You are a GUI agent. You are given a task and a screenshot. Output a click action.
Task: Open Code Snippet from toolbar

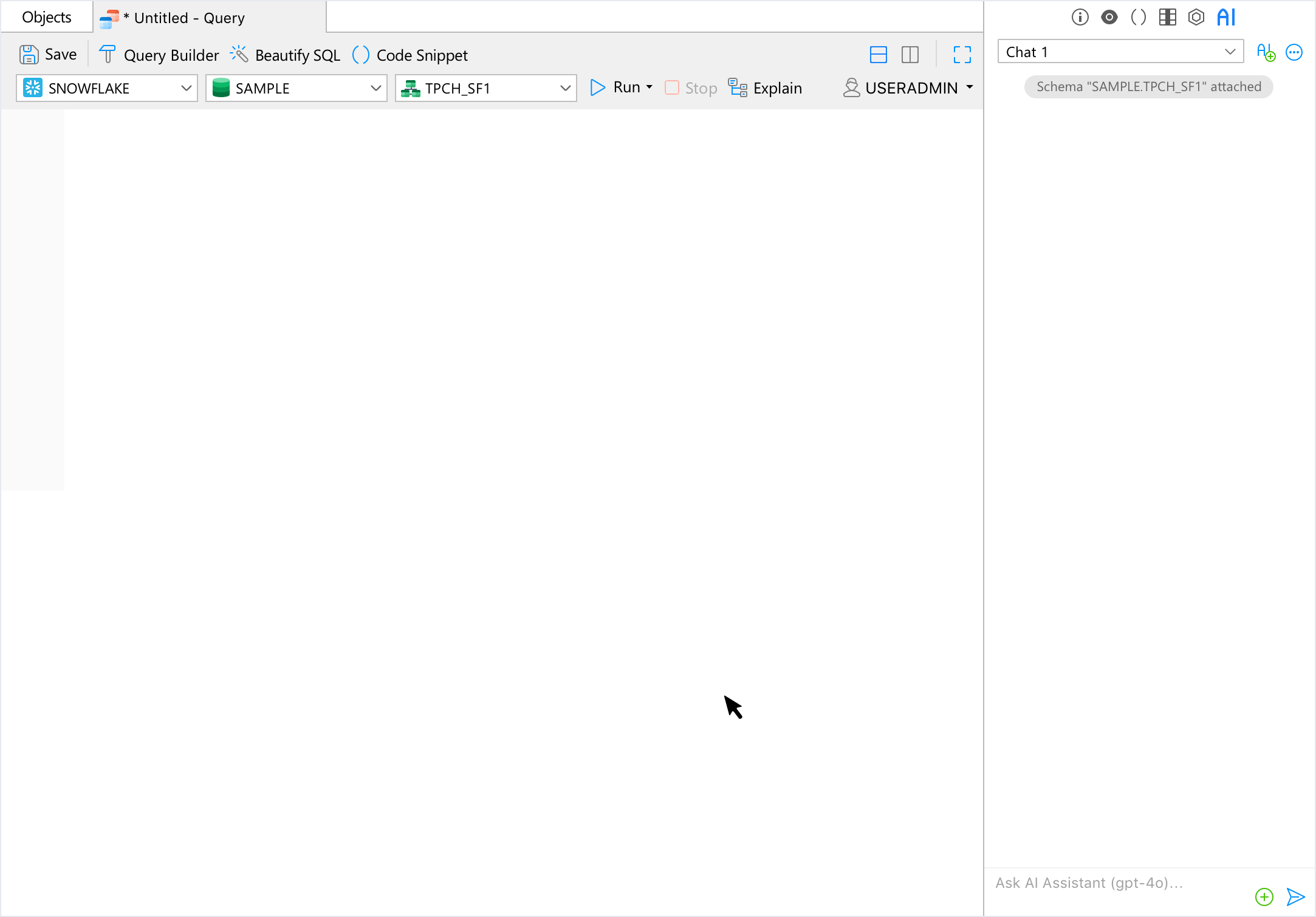[410, 55]
